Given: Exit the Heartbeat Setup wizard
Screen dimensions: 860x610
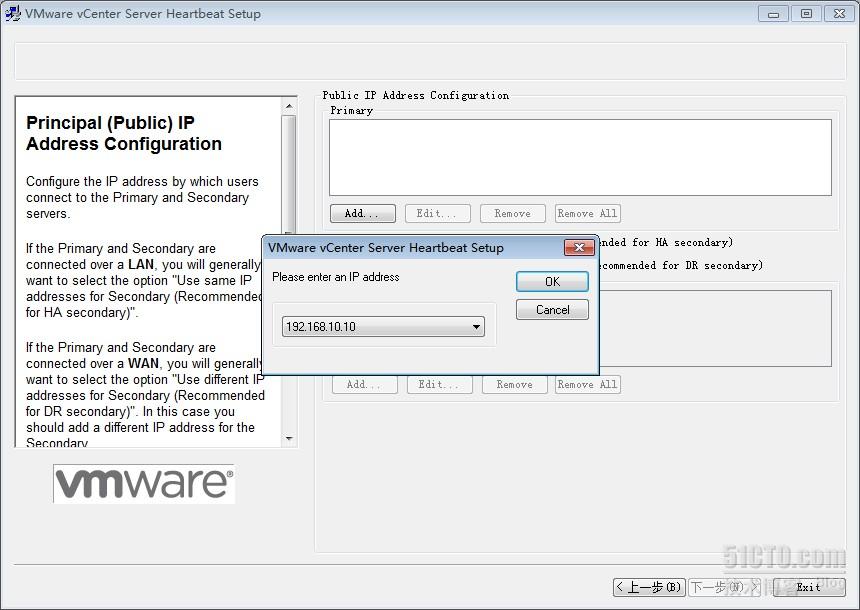Looking at the screenshot, I should [809, 587].
